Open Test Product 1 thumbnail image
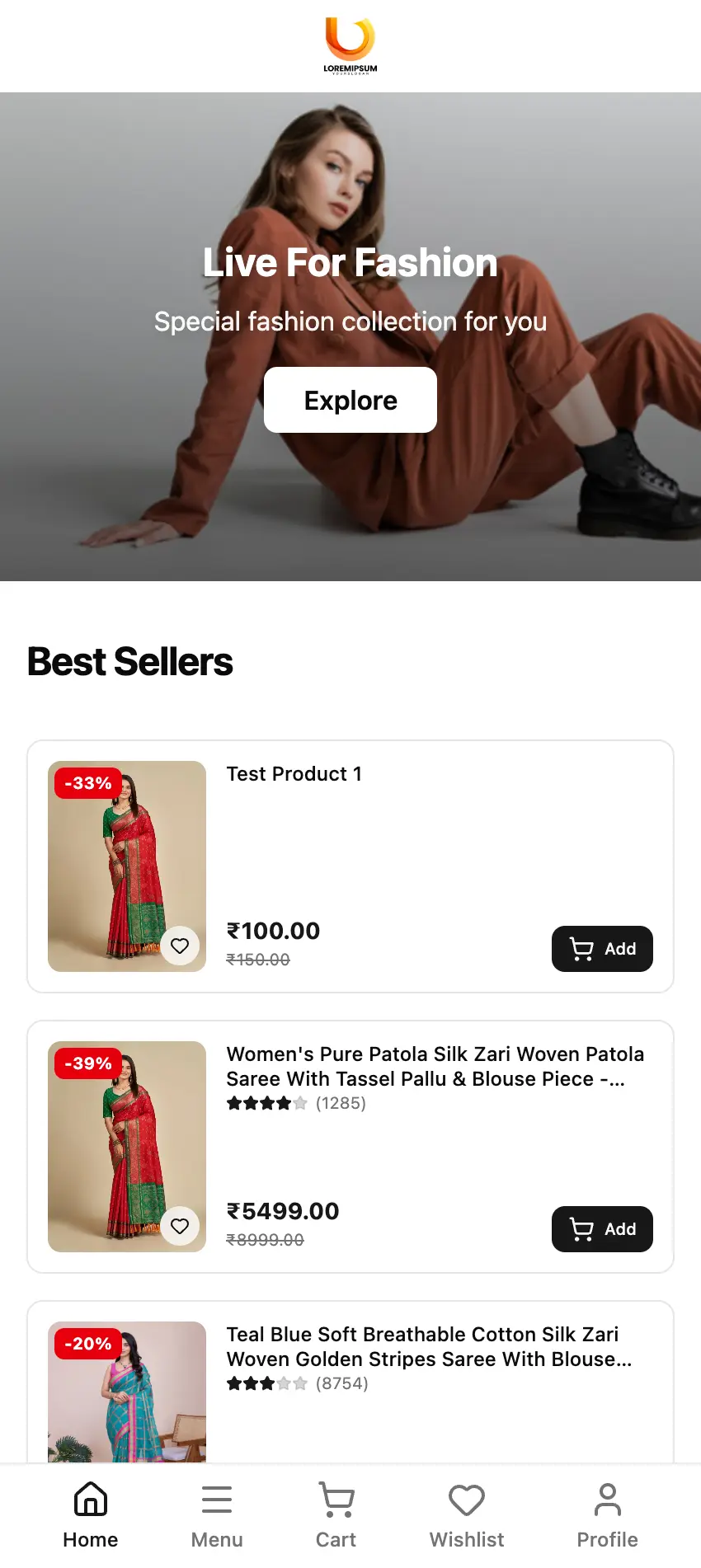Image resolution: width=701 pixels, height=1568 pixels. [127, 866]
